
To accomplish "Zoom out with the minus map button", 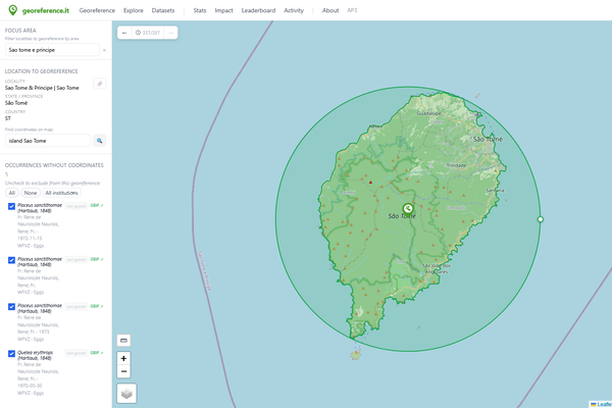I will click(x=124, y=372).
